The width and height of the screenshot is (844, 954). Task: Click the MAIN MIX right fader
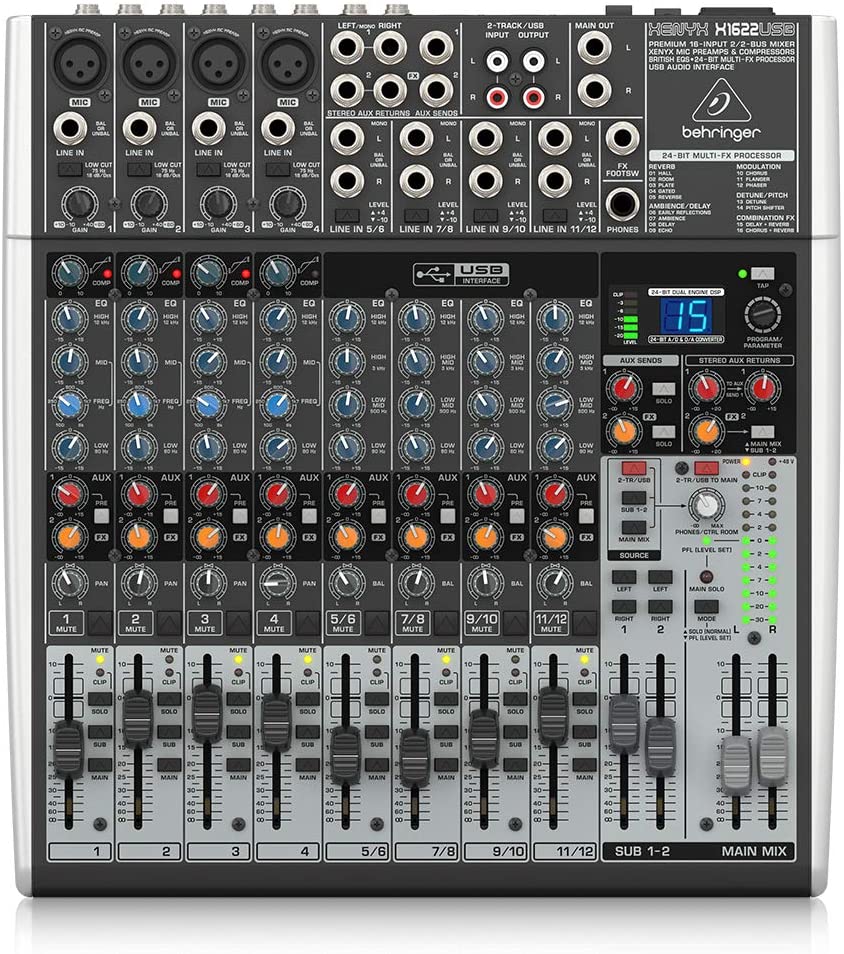click(773, 756)
